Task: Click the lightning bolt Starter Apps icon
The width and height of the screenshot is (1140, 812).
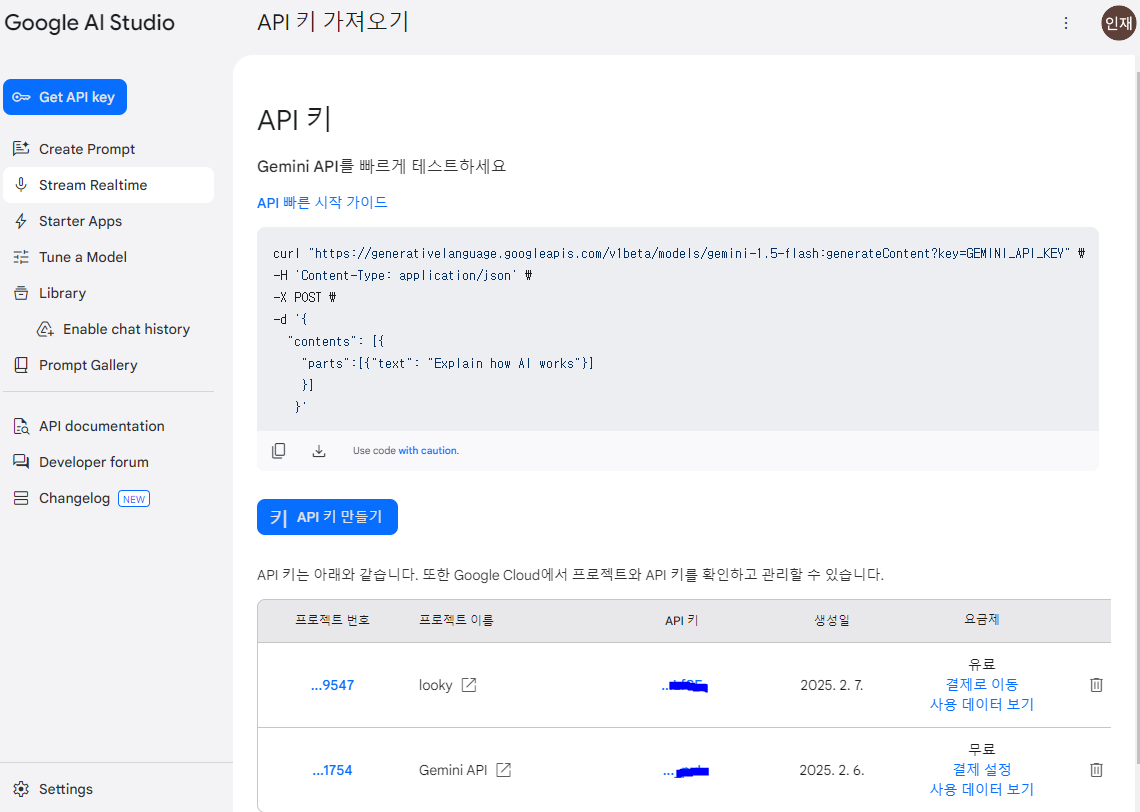Action: click(x=21, y=221)
